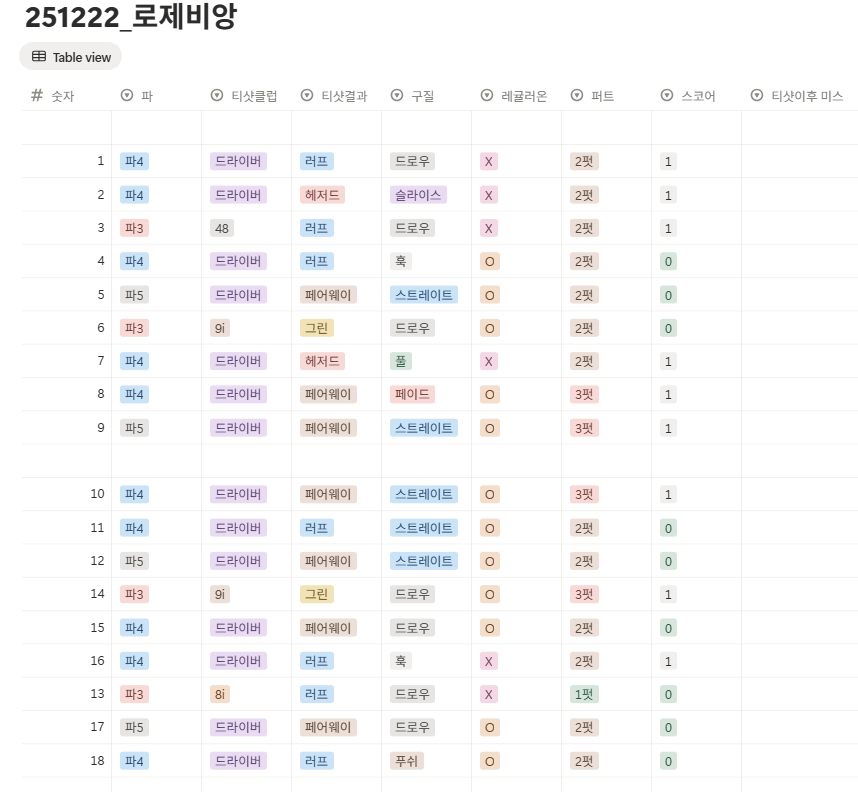This screenshot has width=858, height=792.
Task: Select the 페어웨이 tag in row 9
Action: coord(328,428)
